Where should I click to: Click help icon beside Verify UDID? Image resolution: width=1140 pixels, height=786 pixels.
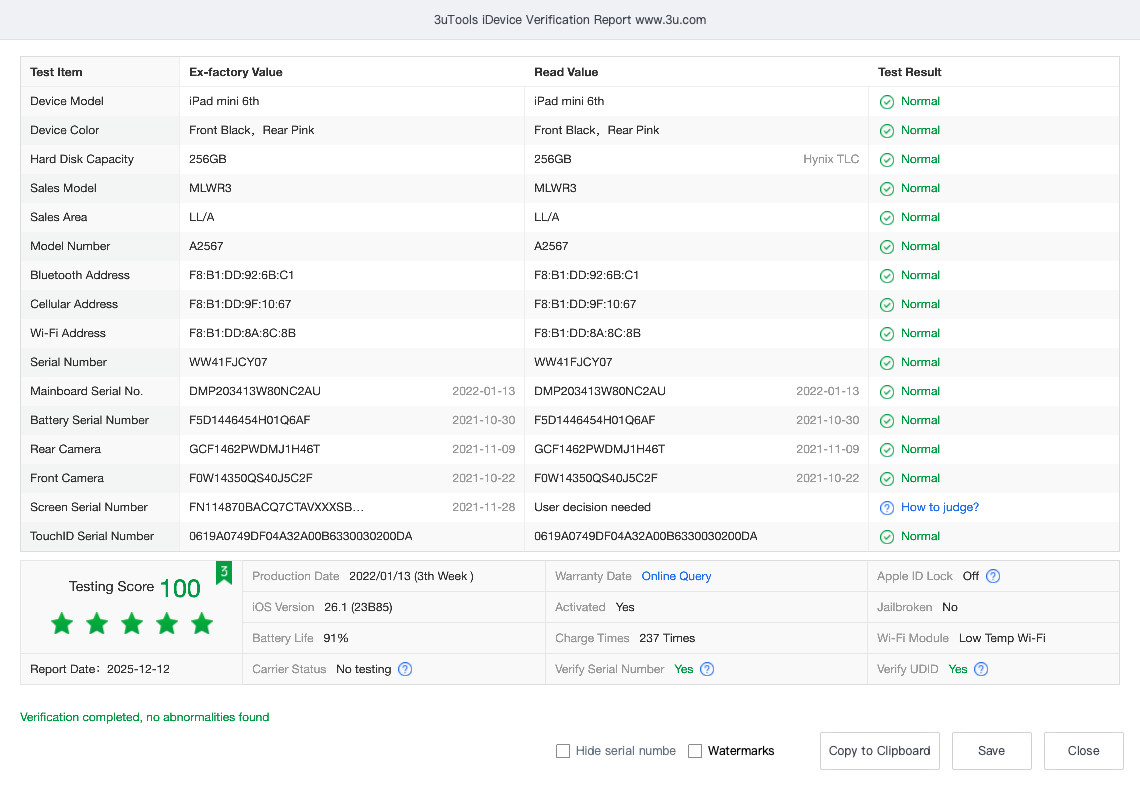[x=981, y=669]
